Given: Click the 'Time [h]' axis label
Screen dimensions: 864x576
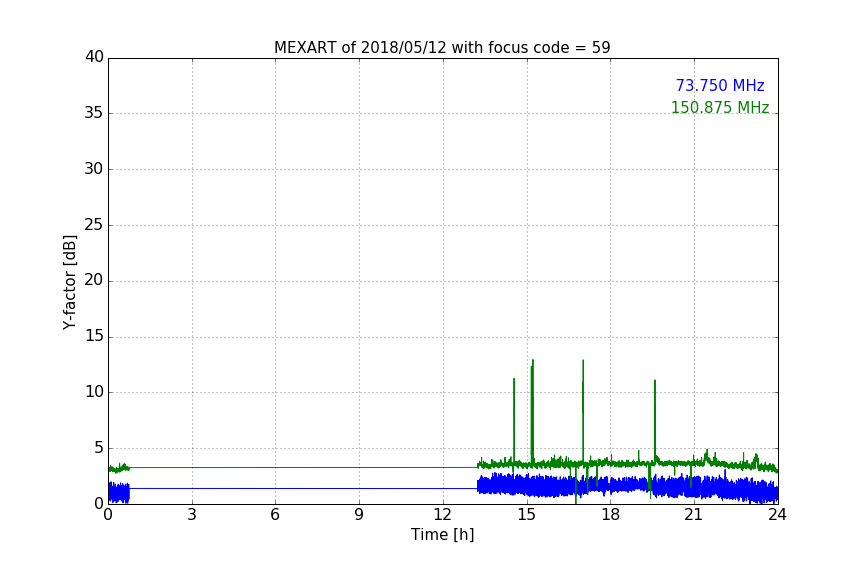Looking at the screenshot, I should 442,535.
